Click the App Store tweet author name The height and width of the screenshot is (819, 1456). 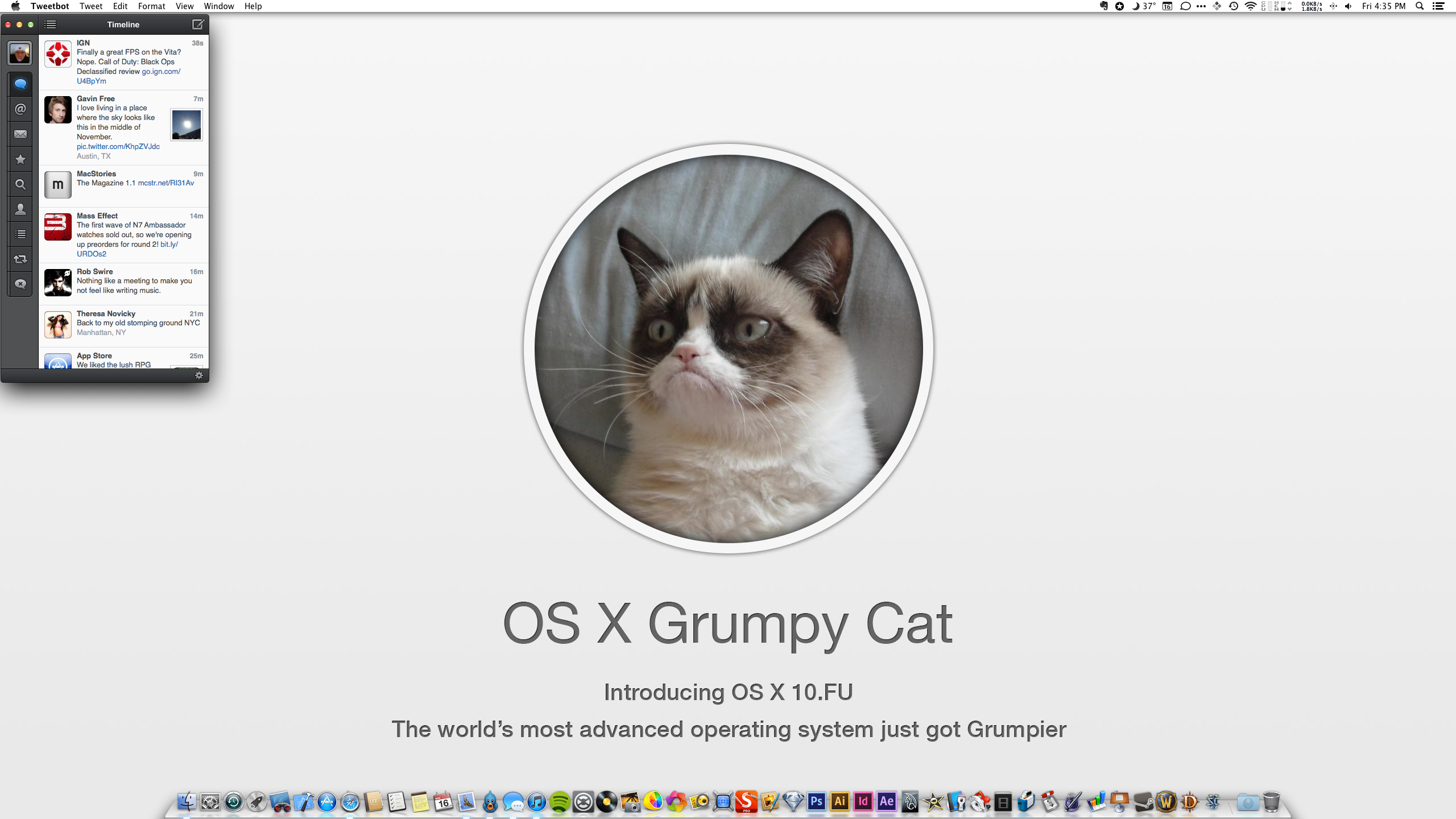[94, 355]
